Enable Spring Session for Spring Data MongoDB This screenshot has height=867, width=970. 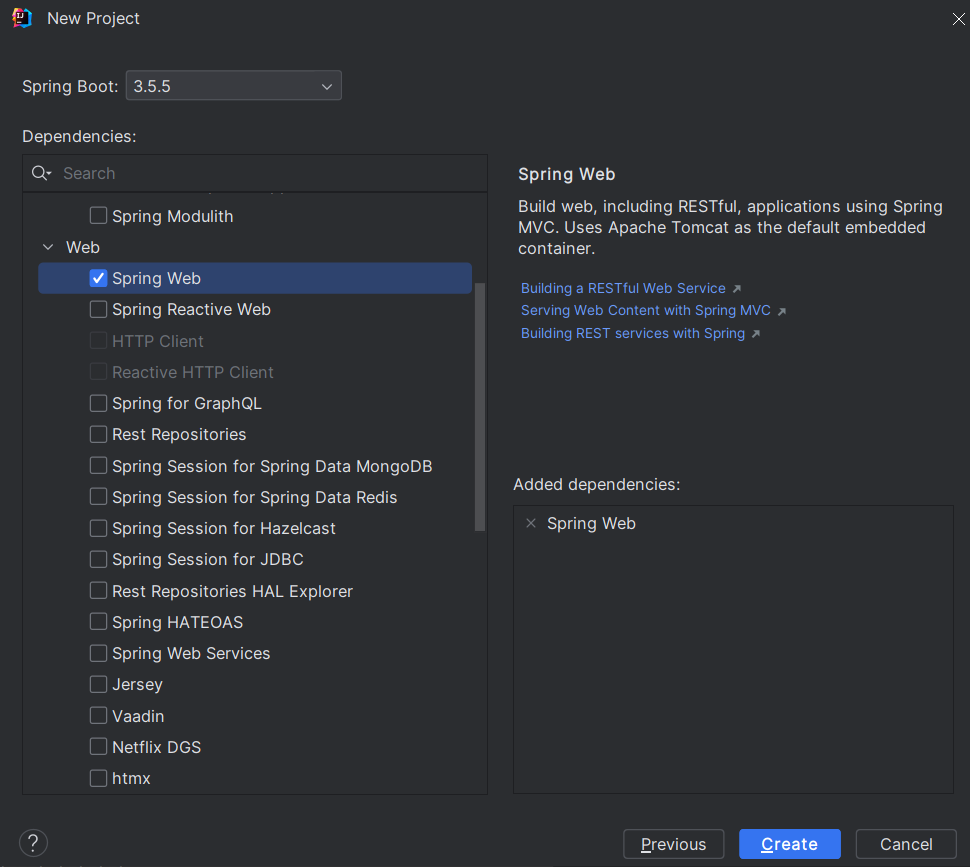98,466
